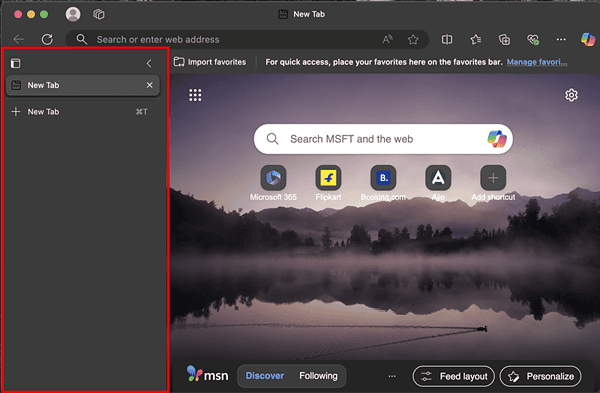Open the user profile avatar
This screenshot has height=393, width=600.
[73, 15]
